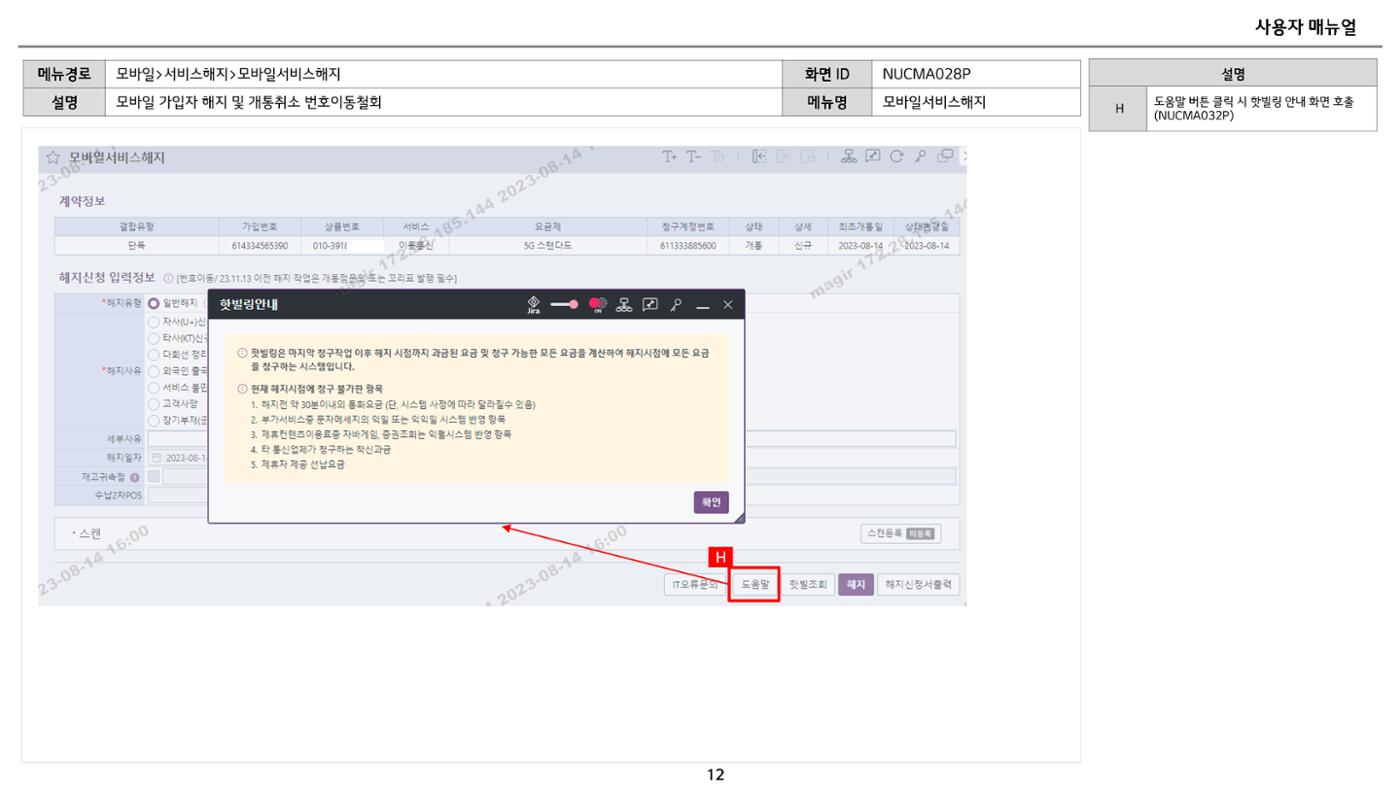The width and height of the screenshot is (1400, 788).
Task: Select the 장기부재 reason radio
Action: coord(153,420)
